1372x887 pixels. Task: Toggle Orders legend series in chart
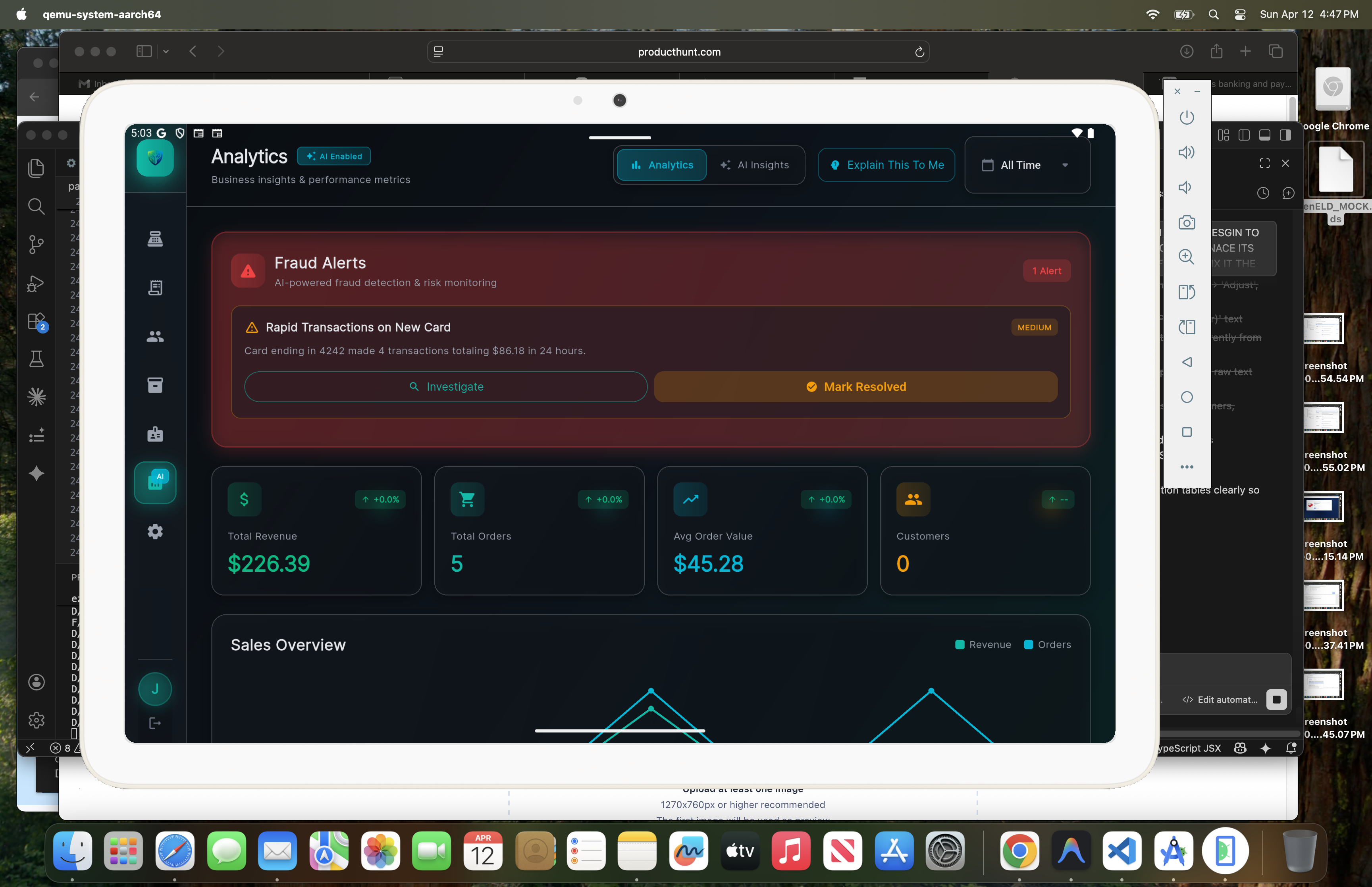(x=1047, y=644)
